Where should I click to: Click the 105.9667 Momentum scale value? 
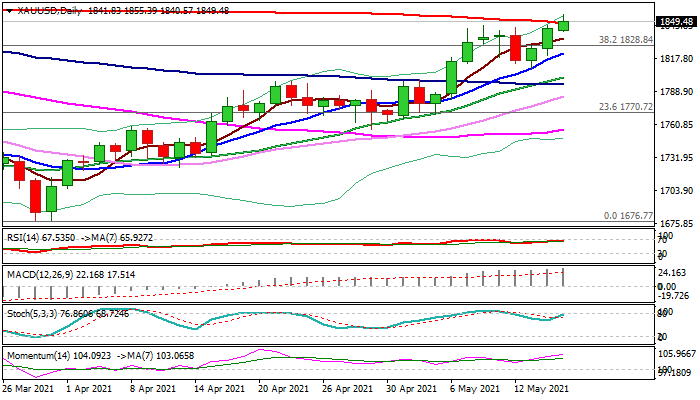(x=675, y=353)
